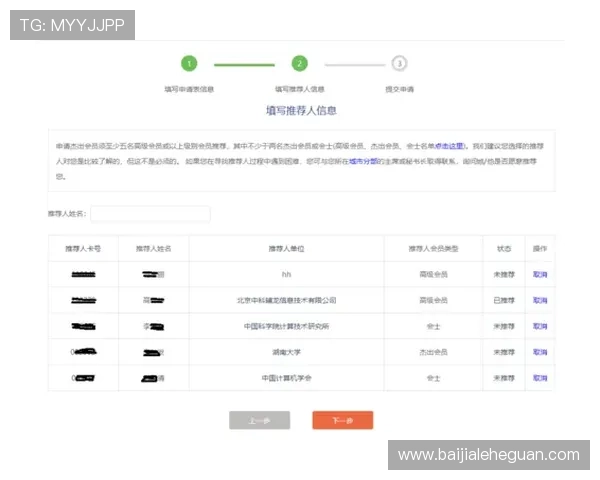The width and height of the screenshot is (600, 480).
Task: Cancel the 北京中科辅龙信息技术有限公司 recommender
Action: [540, 300]
